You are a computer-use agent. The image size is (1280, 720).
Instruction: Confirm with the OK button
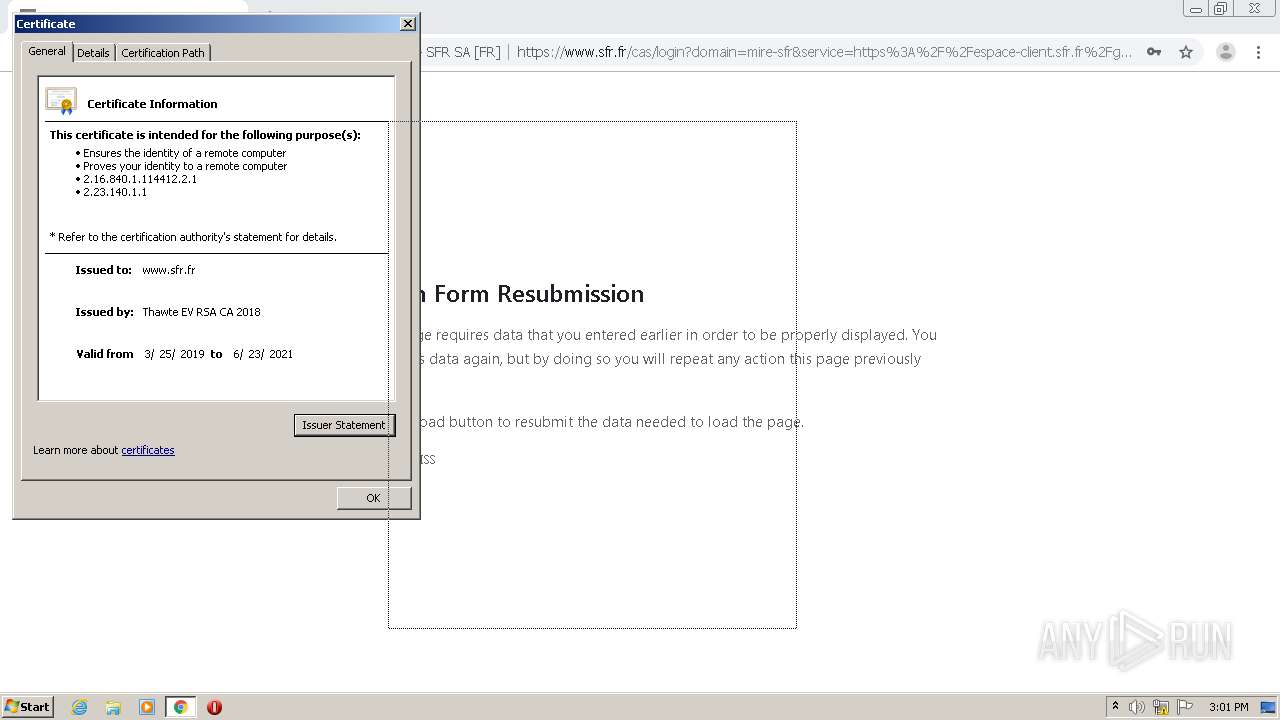(373, 498)
